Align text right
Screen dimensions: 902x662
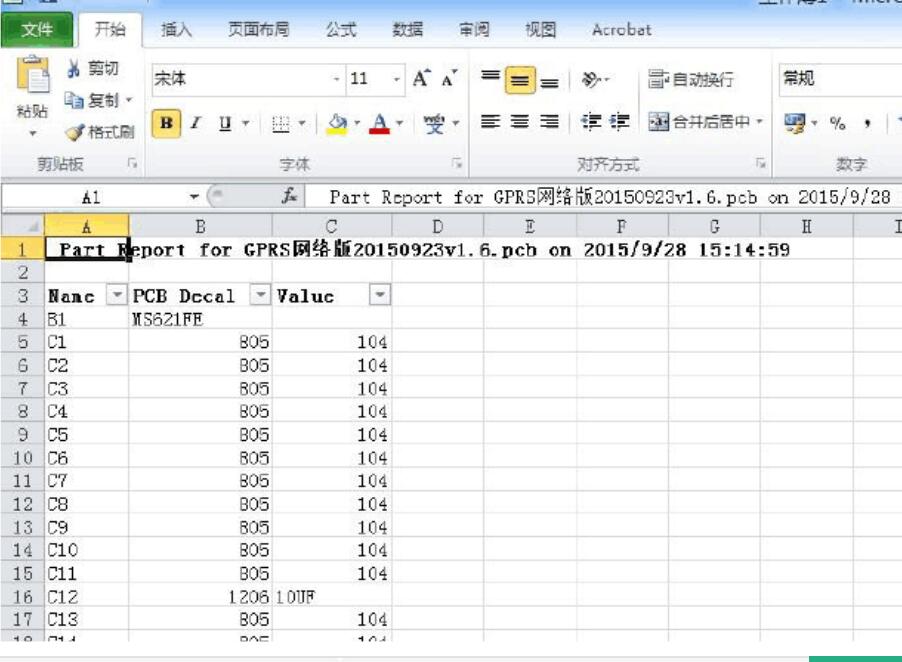(549, 122)
